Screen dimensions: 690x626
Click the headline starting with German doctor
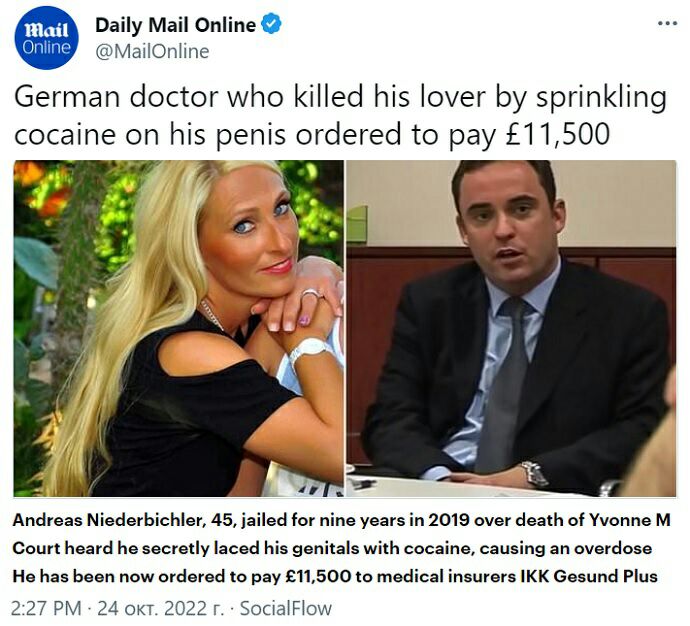coord(340,115)
